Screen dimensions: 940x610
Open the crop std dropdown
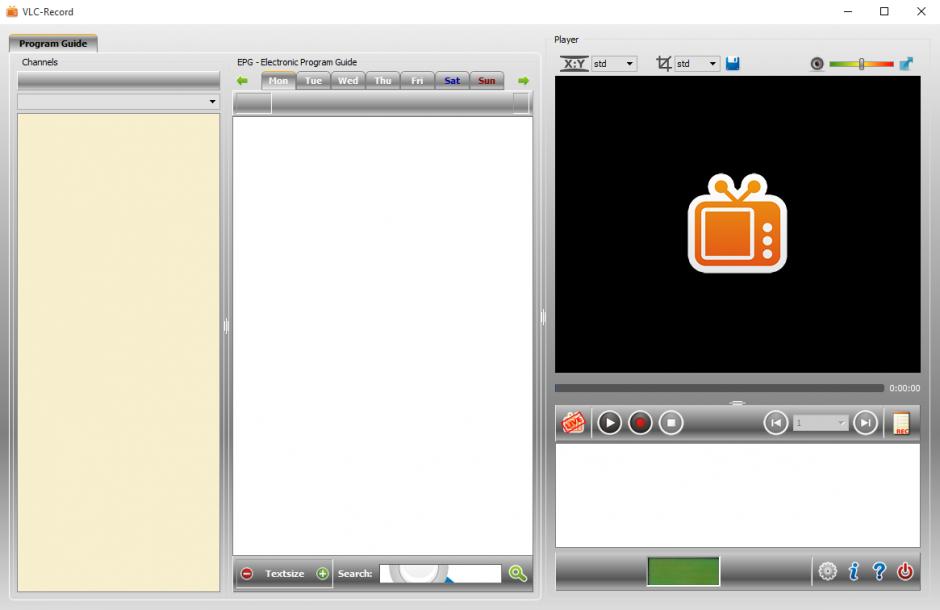[x=697, y=64]
